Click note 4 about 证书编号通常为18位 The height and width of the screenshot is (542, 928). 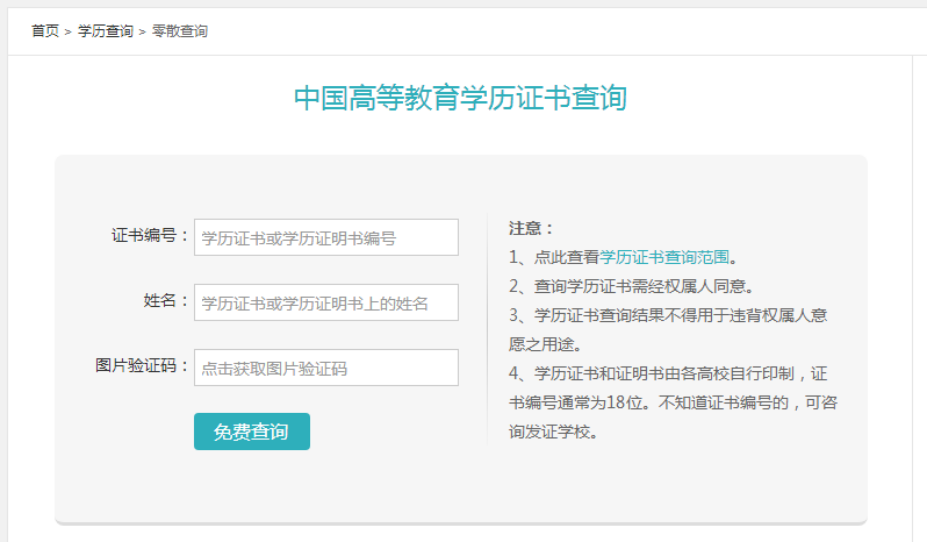click(673, 402)
